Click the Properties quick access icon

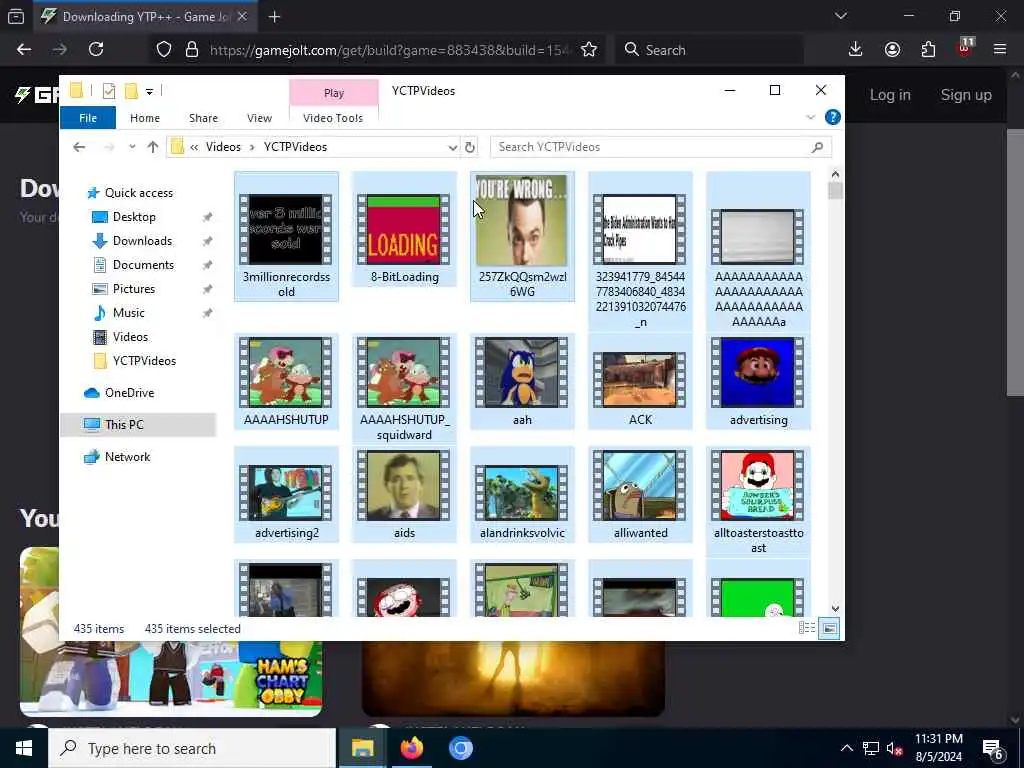(x=109, y=91)
